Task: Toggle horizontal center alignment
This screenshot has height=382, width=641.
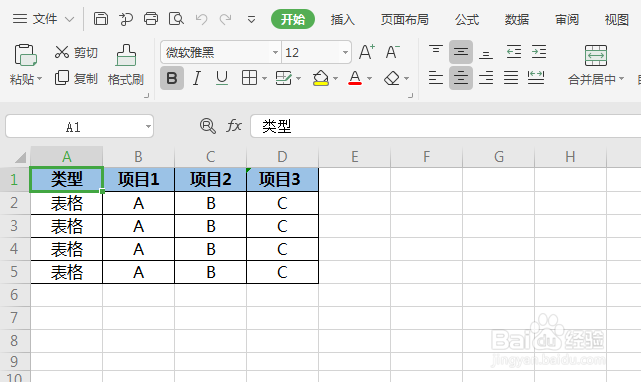Action: (x=461, y=78)
